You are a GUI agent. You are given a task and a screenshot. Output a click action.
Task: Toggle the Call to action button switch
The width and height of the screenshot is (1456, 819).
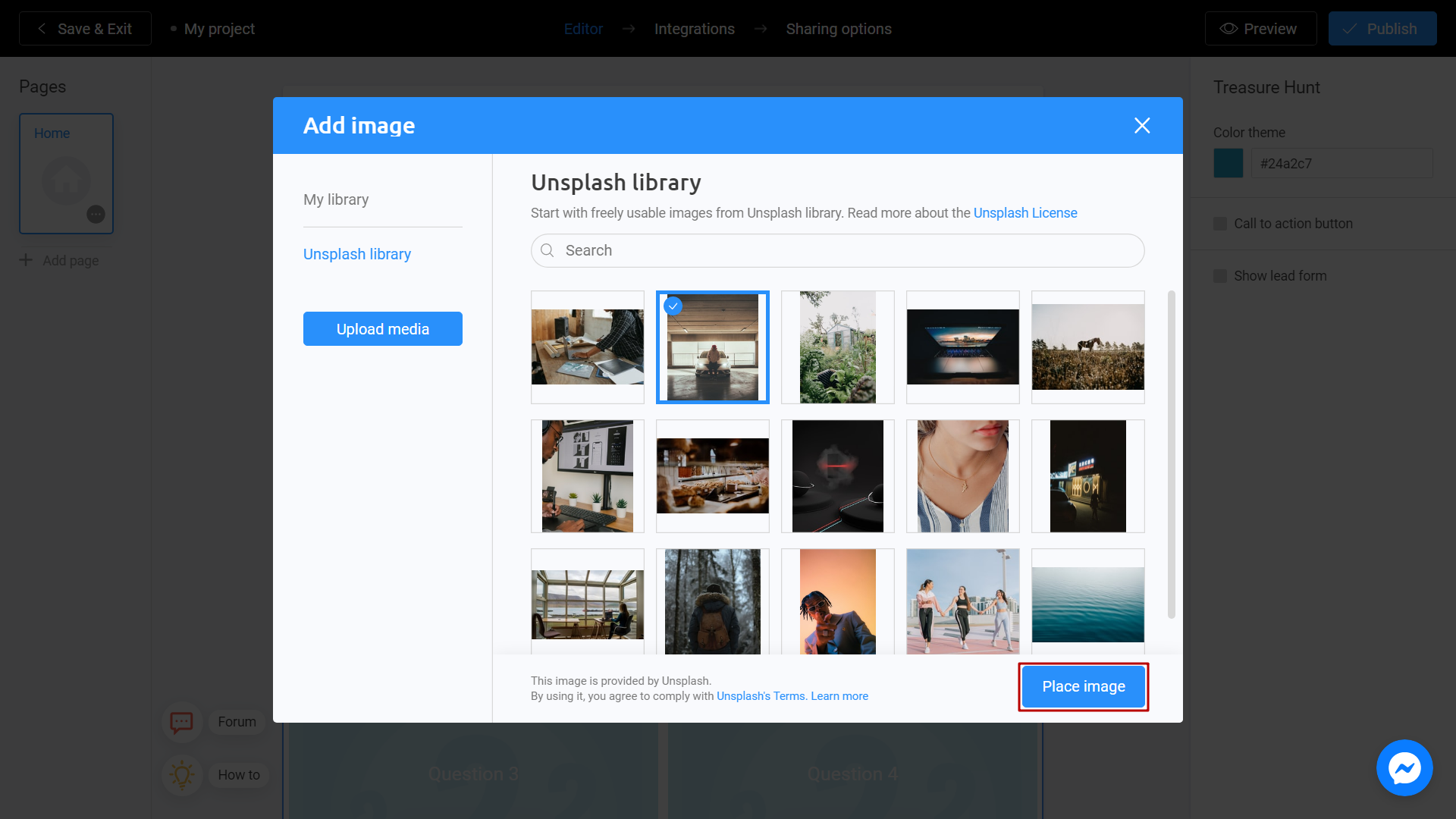click(1220, 223)
